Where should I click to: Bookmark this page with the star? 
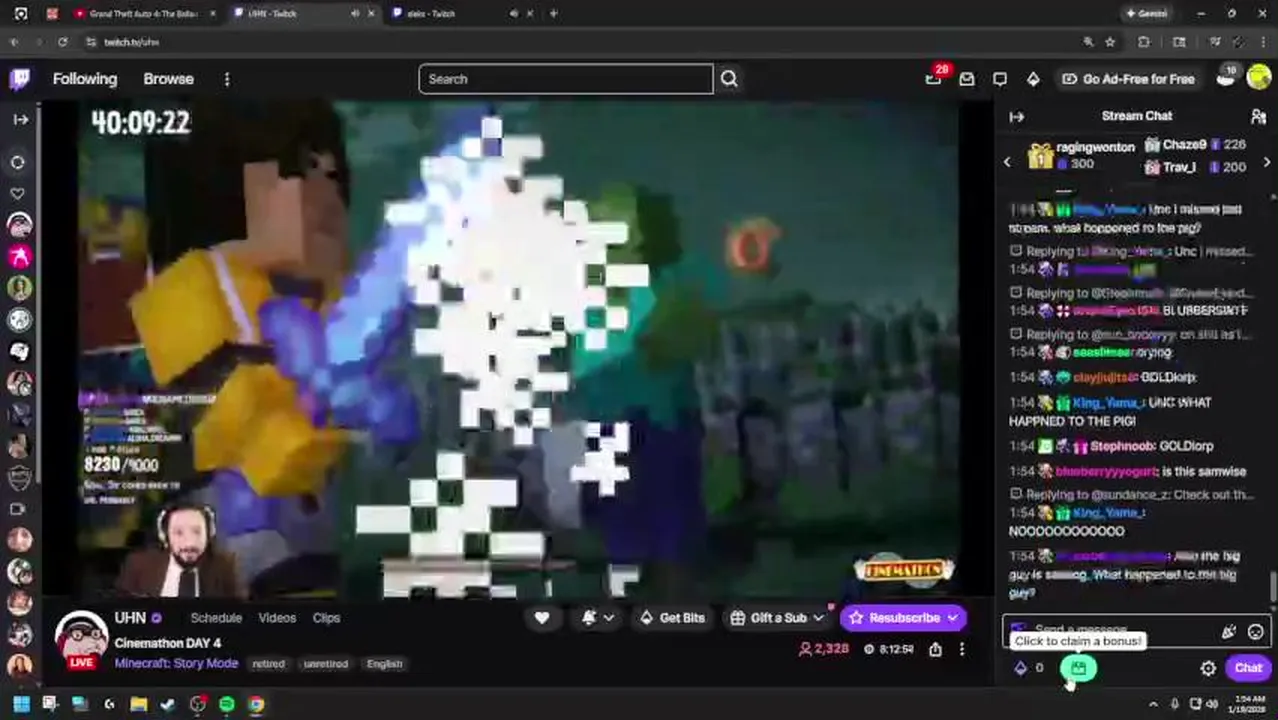click(x=1110, y=42)
